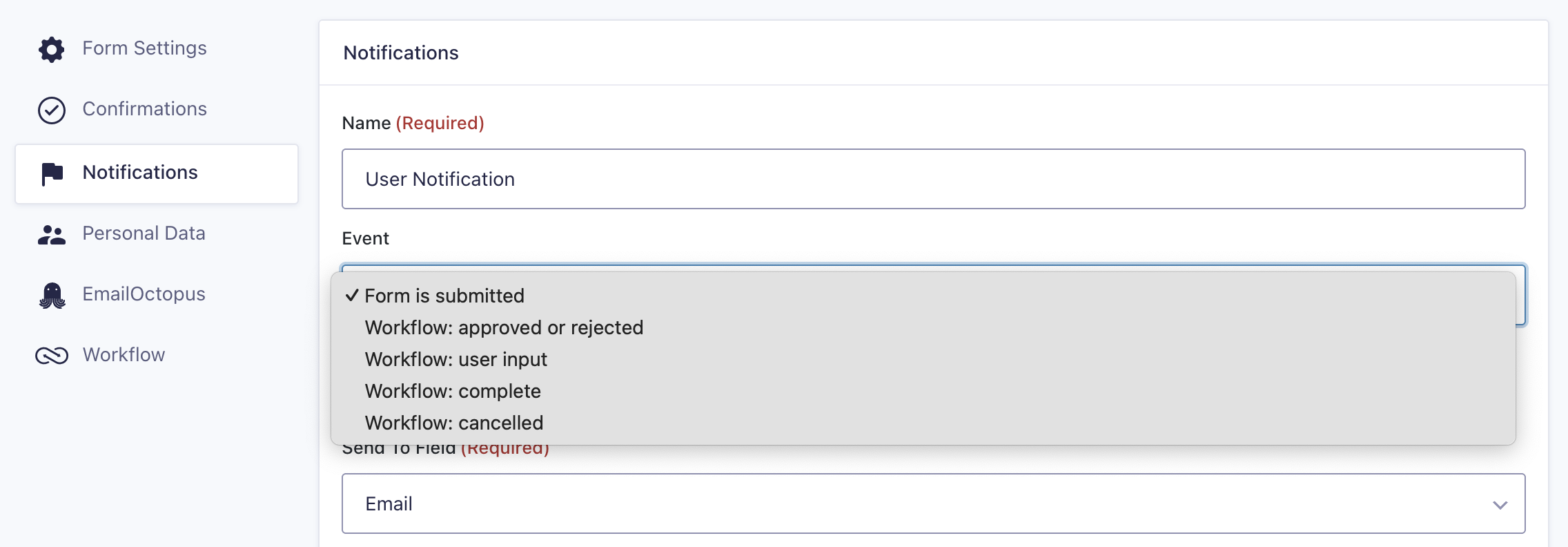The width and height of the screenshot is (1568, 547).
Task: Click the Personal Data people icon
Action: point(52,235)
